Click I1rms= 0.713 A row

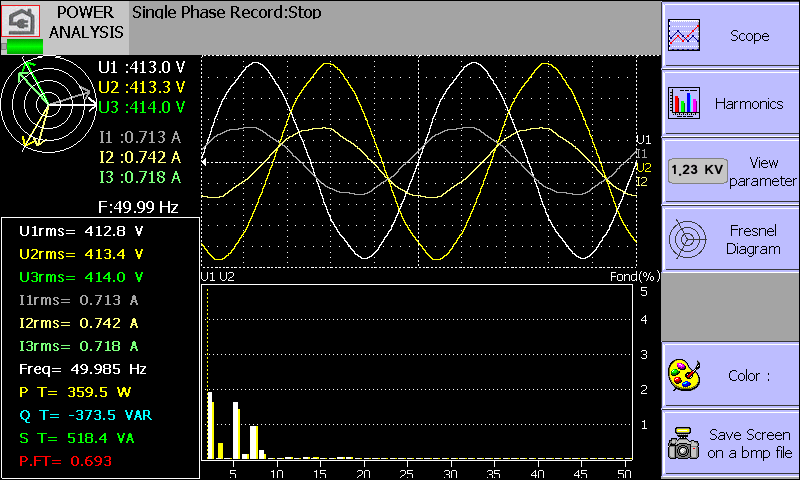[79, 300]
